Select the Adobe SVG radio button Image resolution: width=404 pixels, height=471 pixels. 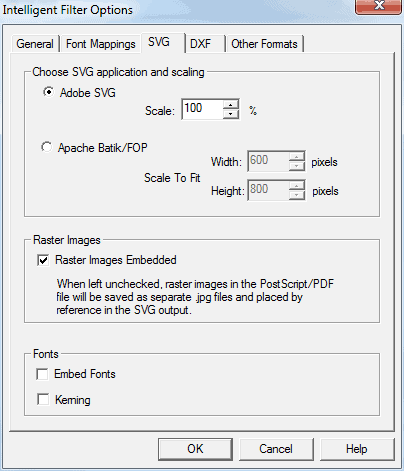(x=49, y=92)
